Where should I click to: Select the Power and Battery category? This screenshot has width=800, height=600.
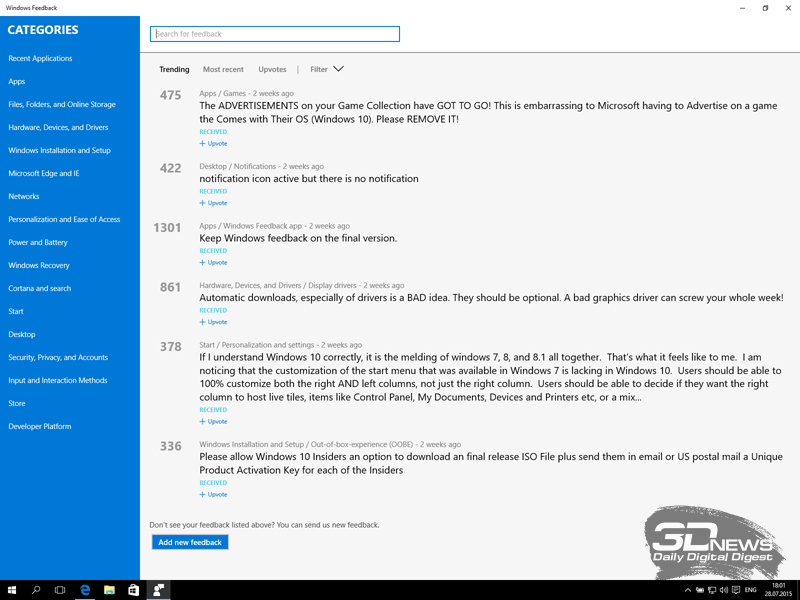pyautogui.click(x=38, y=242)
